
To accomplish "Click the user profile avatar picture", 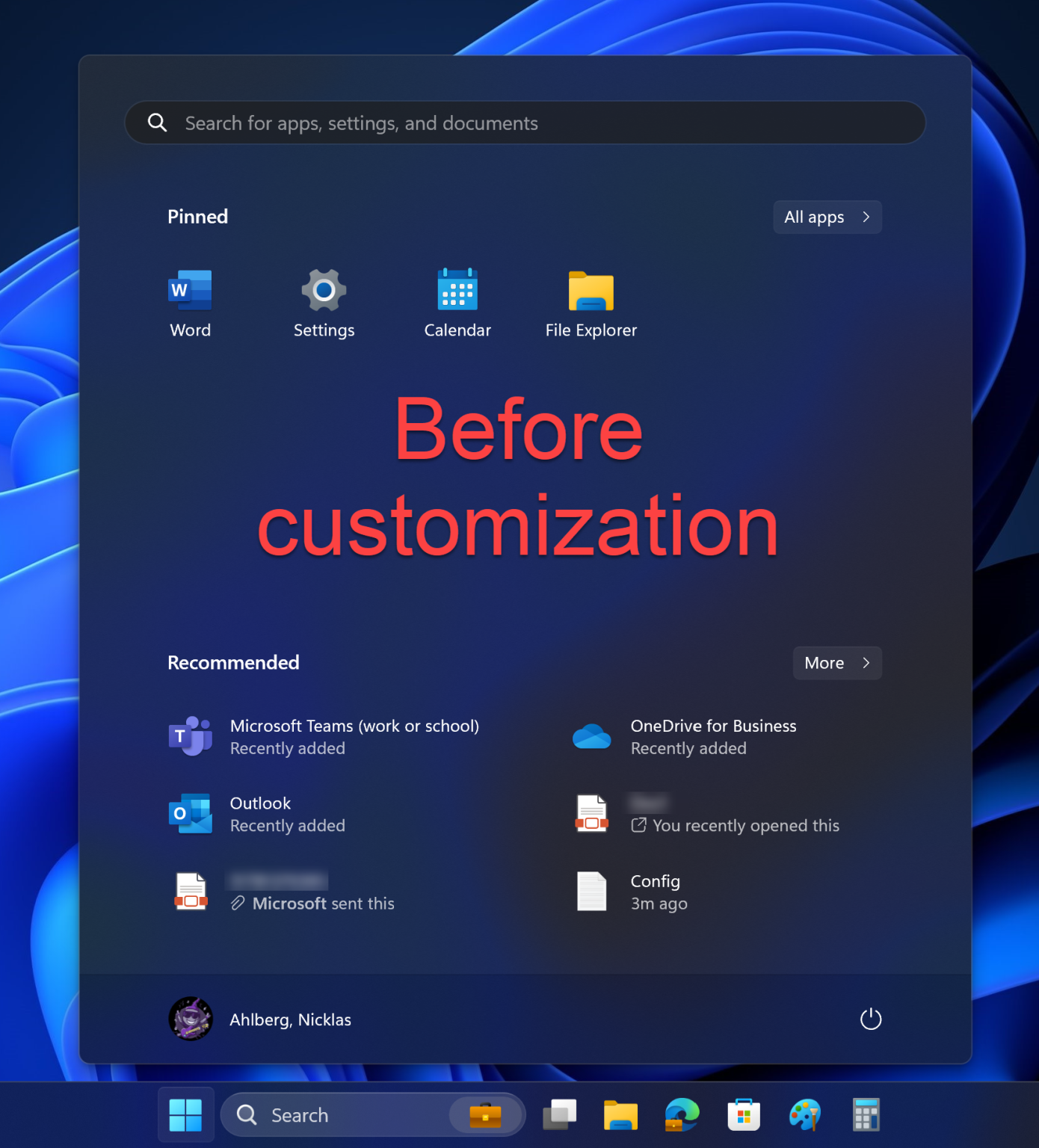I will point(190,1019).
